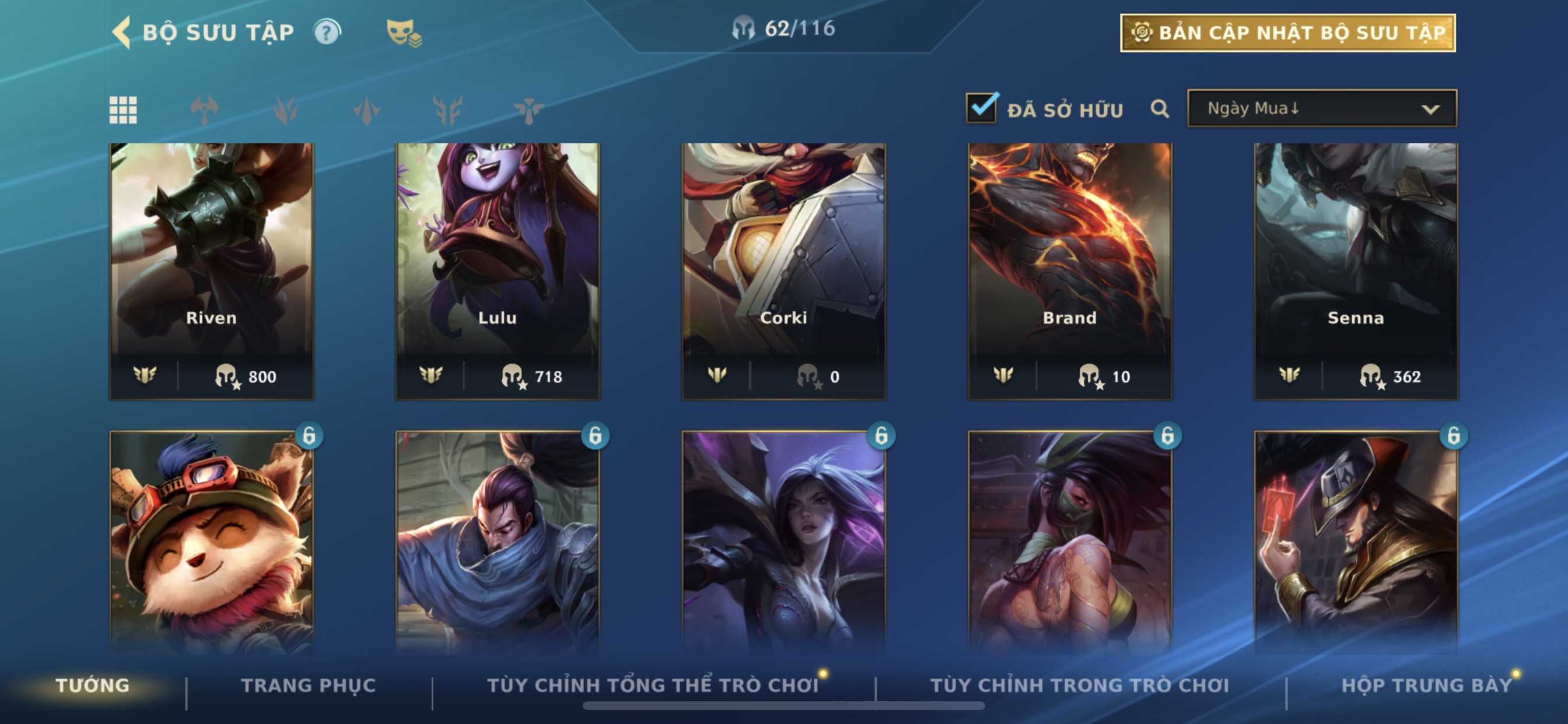Expand the sort dropdown chevron arrow
The height and width of the screenshot is (724, 1568).
point(1430,110)
